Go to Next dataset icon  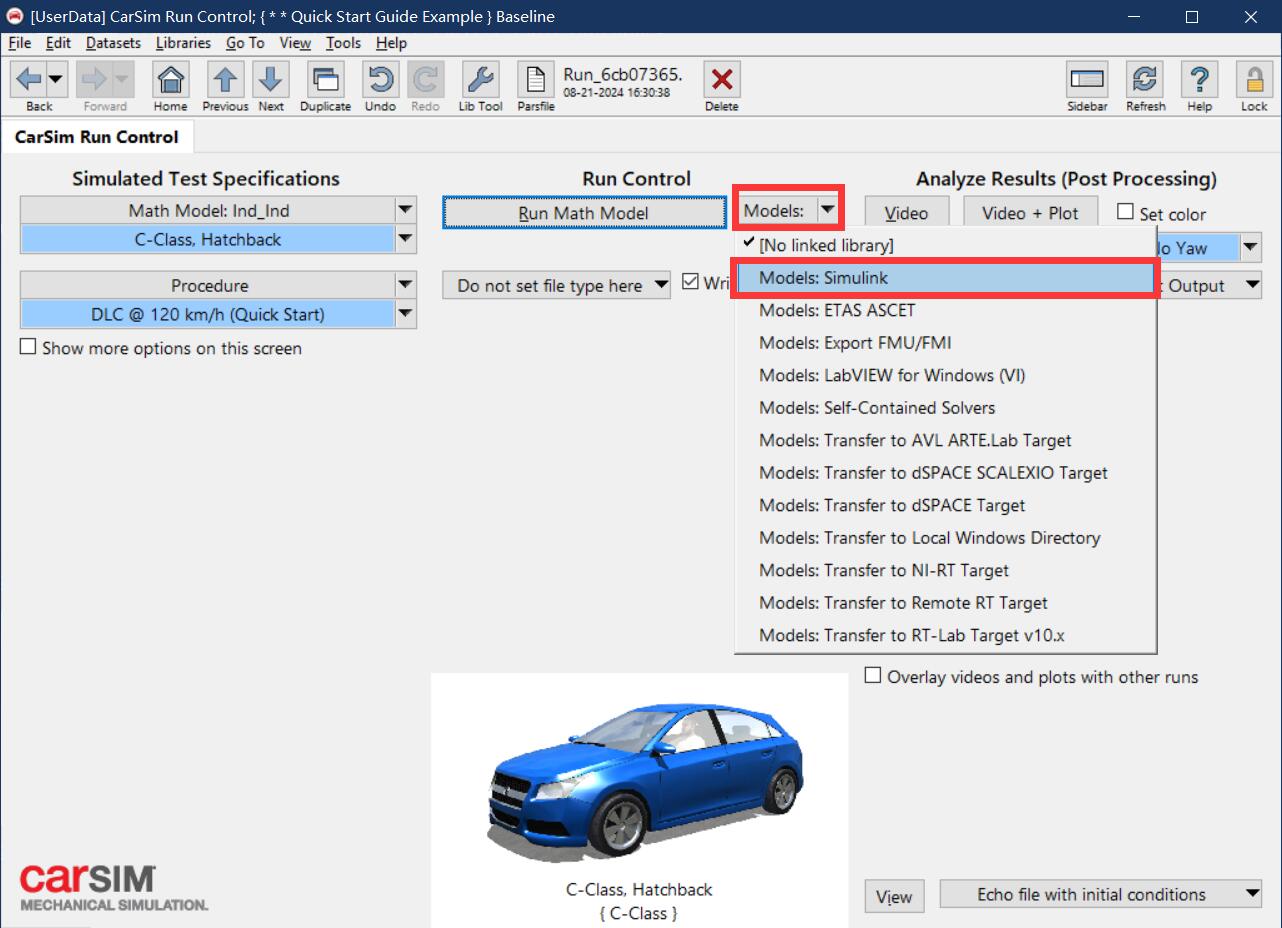[271, 79]
